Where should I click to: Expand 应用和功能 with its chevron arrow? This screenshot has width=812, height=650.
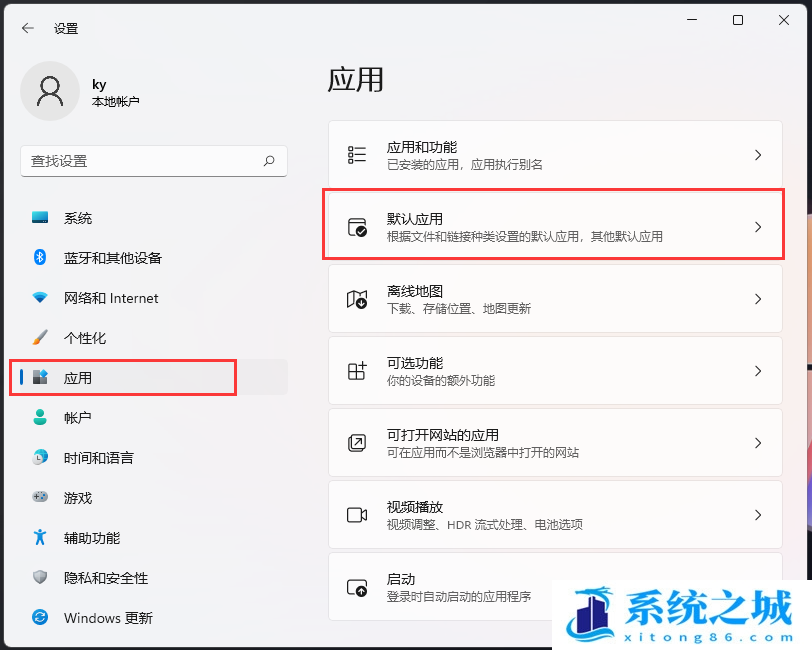[x=758, y=155]
